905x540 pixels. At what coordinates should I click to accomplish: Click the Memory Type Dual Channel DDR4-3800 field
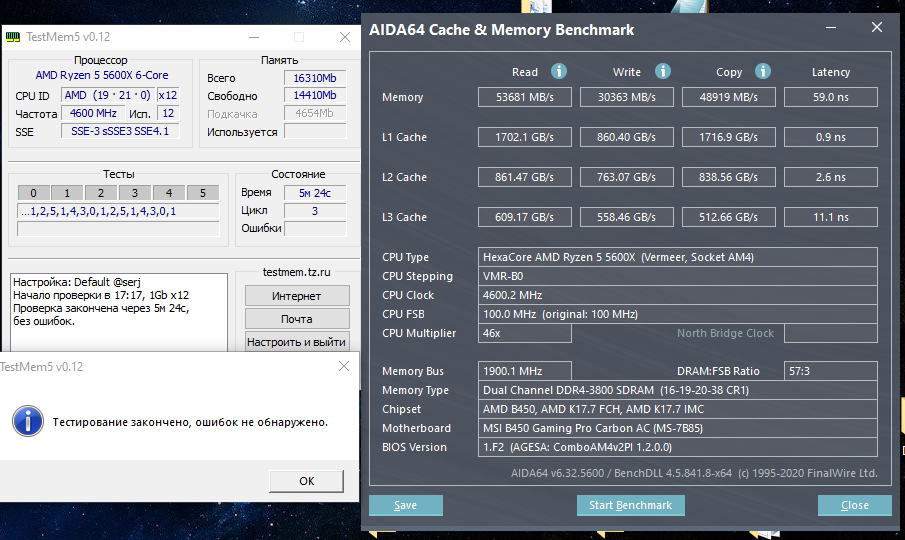678,390
